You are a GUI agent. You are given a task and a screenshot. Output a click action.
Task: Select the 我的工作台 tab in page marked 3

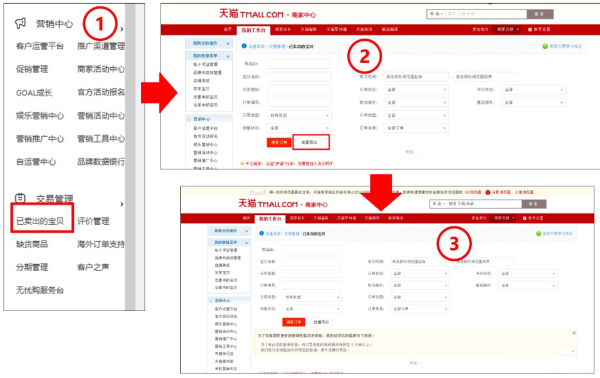pos(270,218)
